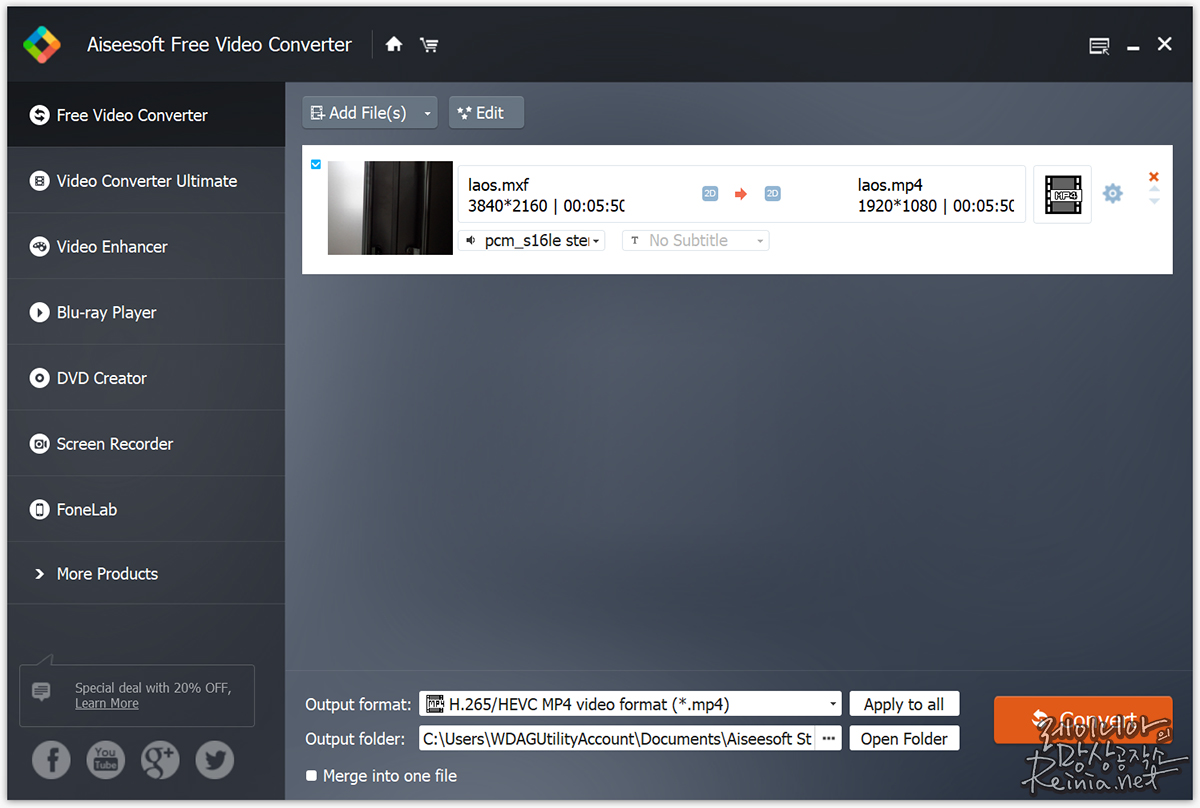1200x808 pixels.
Task: Click the Open Folder button
Action: coord(904,739)
